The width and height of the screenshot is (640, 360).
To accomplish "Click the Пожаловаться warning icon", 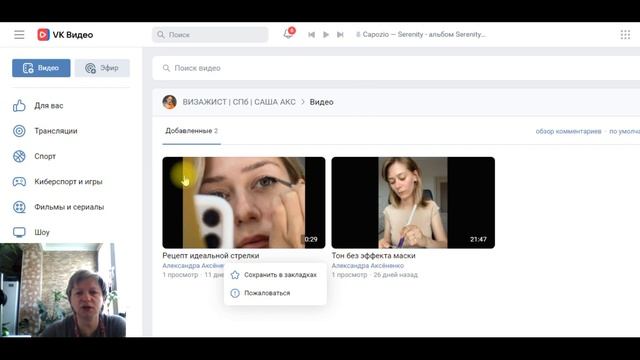I will pos(235,293).
